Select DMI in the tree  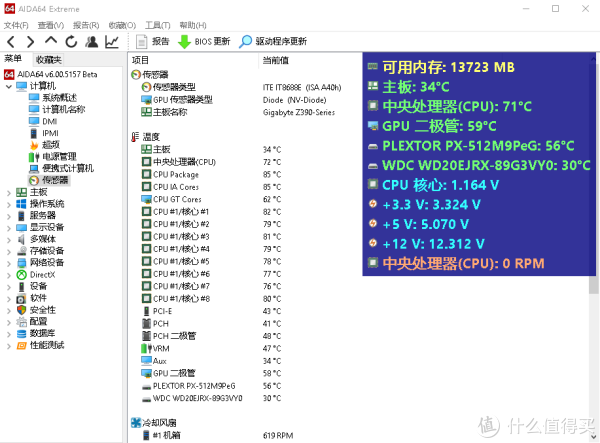tap(50, 121)
